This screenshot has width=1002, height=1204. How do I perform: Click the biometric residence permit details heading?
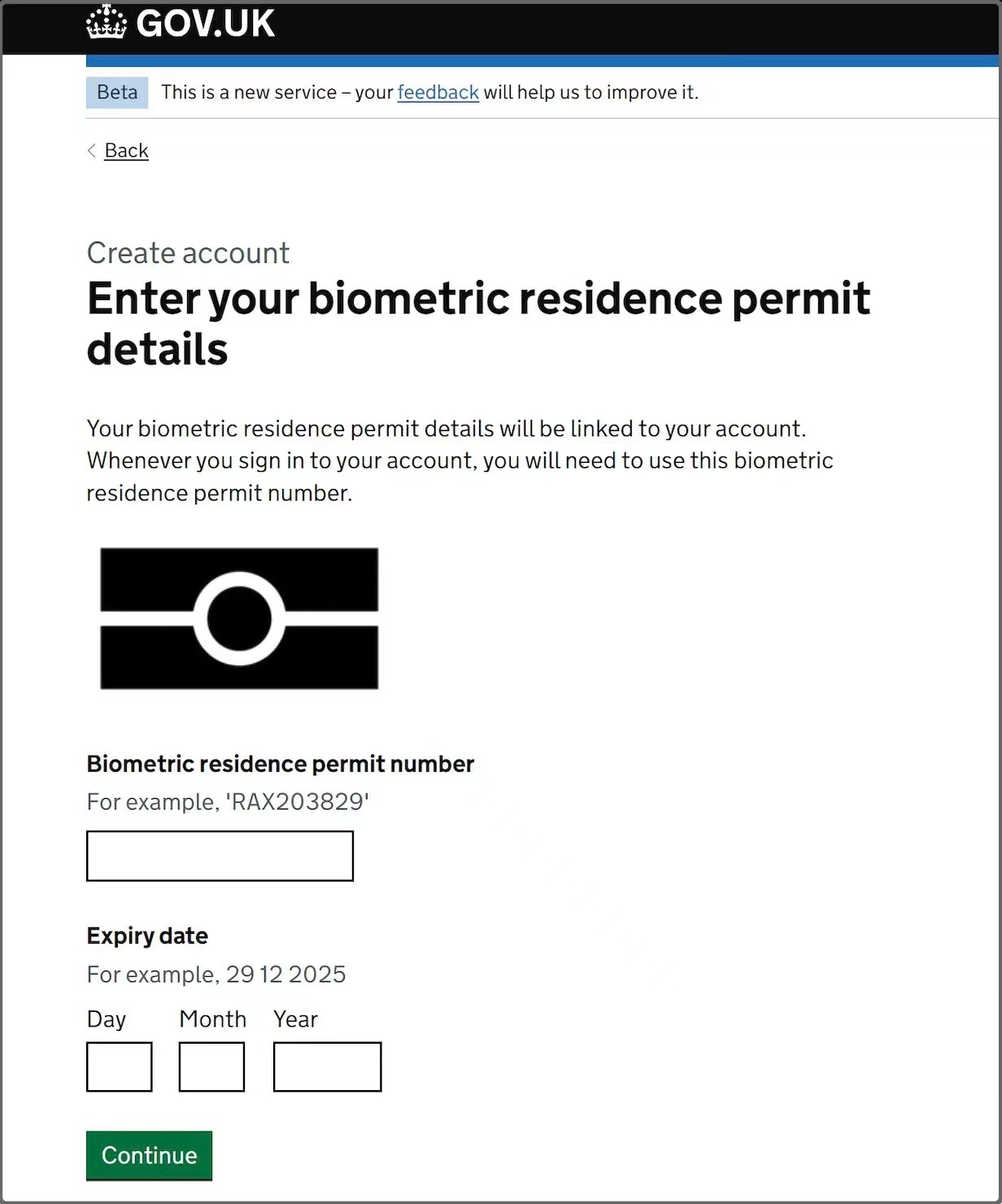click(x=478, y=323)
